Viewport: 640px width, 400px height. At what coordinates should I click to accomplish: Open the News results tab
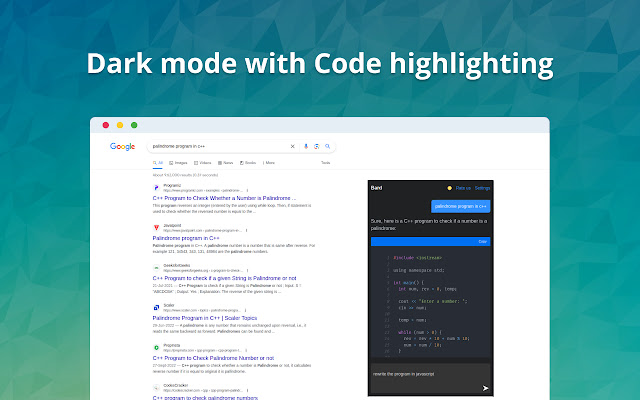226,162
